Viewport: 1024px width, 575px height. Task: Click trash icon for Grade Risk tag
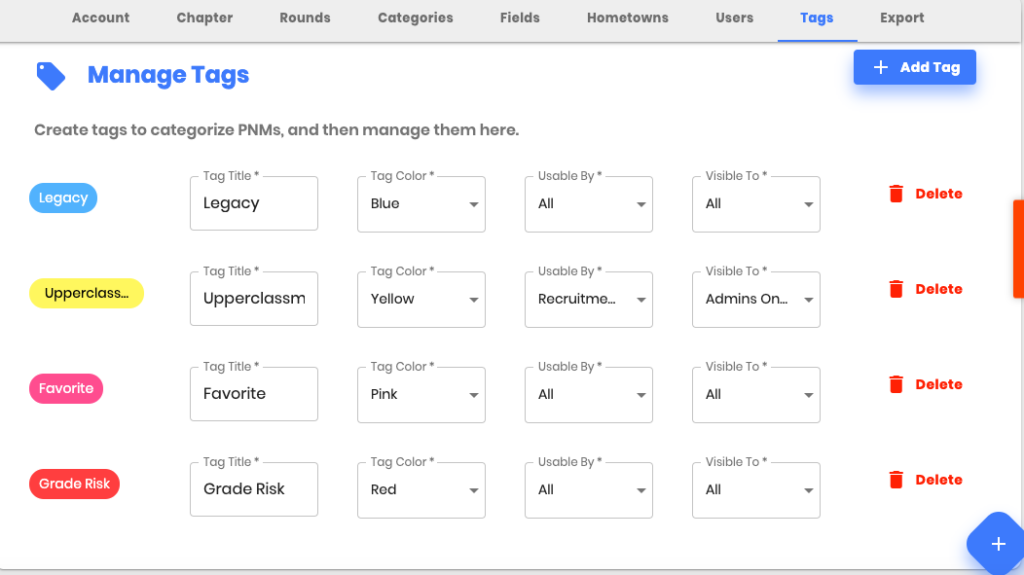click(896, 480)
